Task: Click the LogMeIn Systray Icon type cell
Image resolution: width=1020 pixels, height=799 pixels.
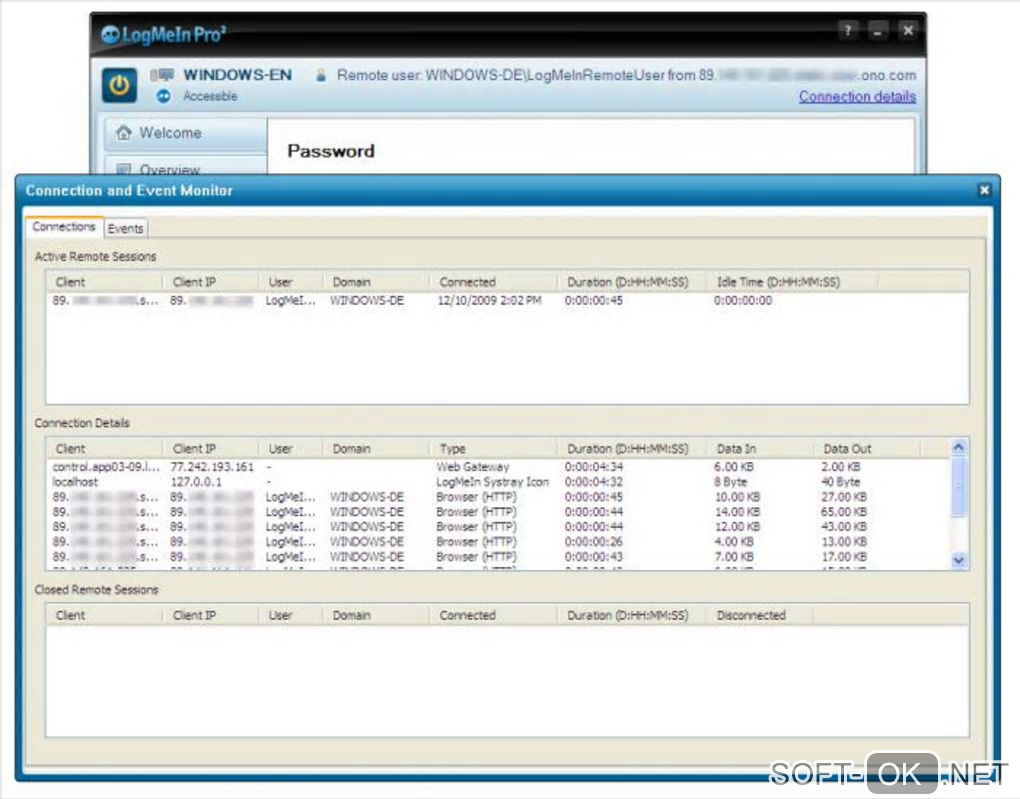Action: (x=492, y=481)
